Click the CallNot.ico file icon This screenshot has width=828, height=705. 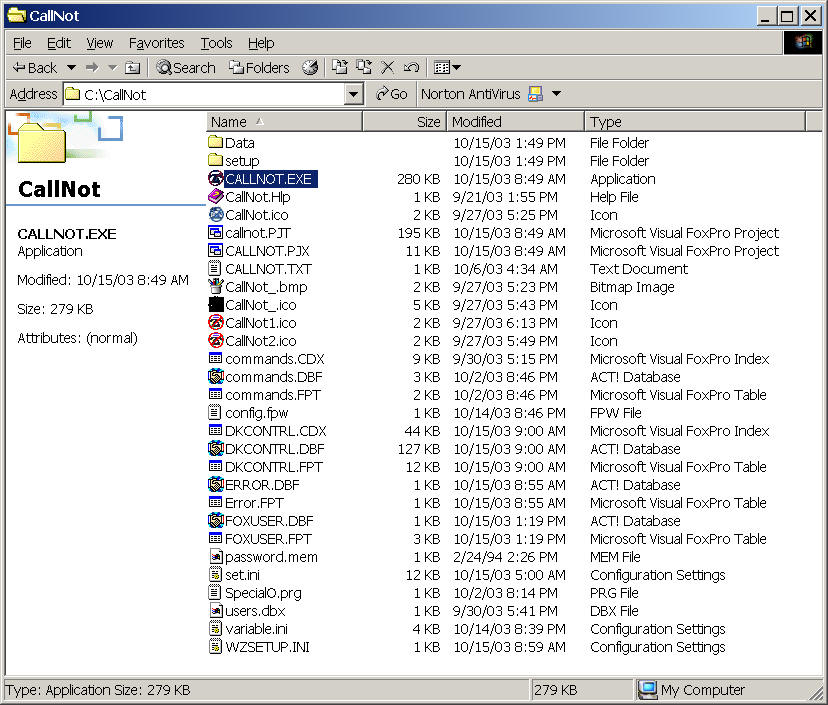pos(215,214)
